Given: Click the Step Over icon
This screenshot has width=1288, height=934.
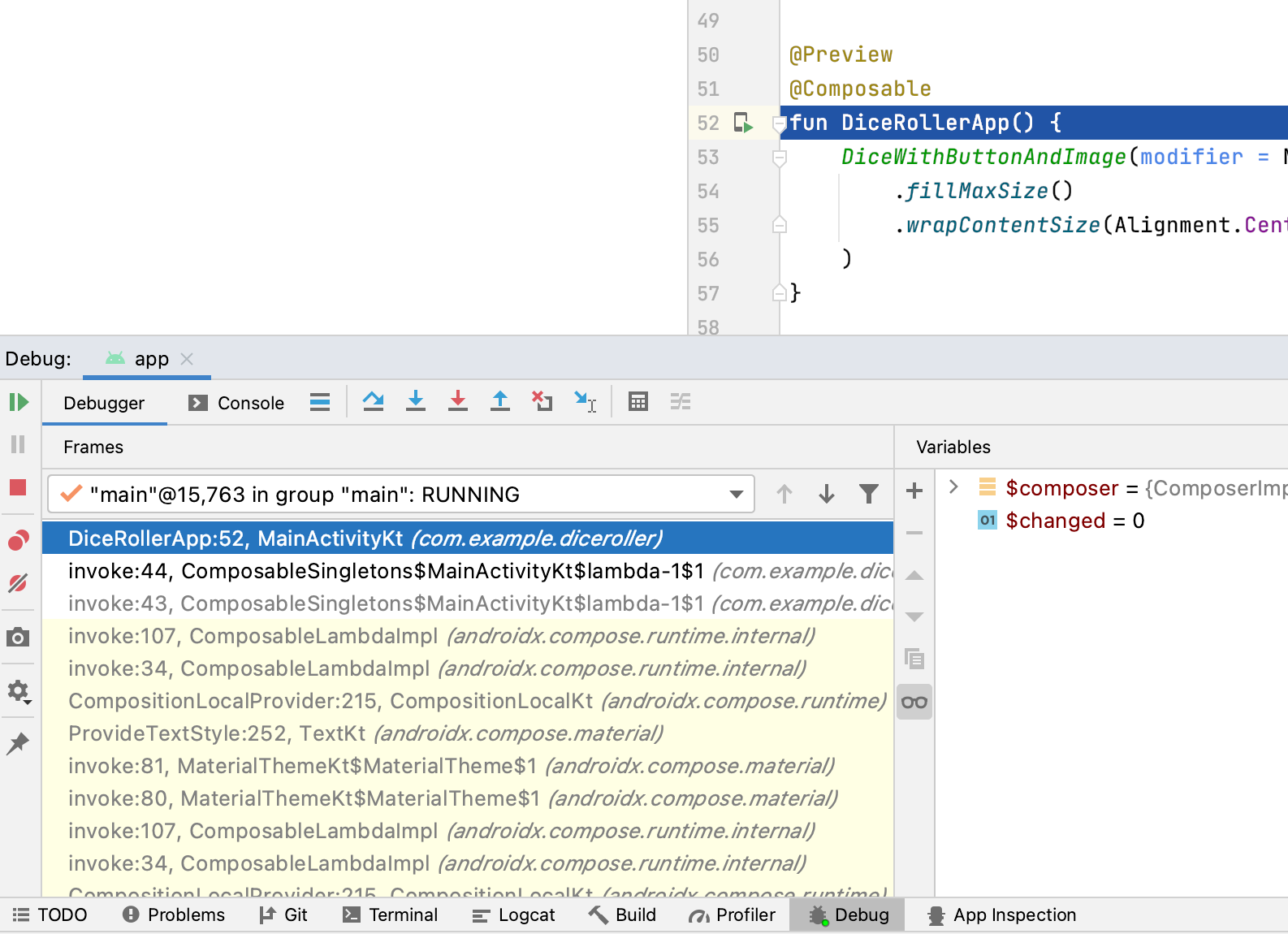Looking at the screenshot, I should click(374, 401).
